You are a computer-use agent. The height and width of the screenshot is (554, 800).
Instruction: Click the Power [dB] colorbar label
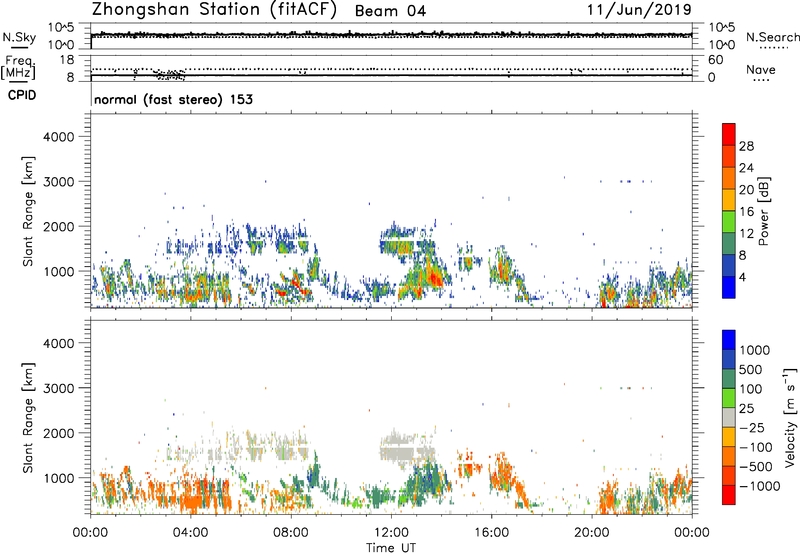pyautogui.click(x=763, y=211)
